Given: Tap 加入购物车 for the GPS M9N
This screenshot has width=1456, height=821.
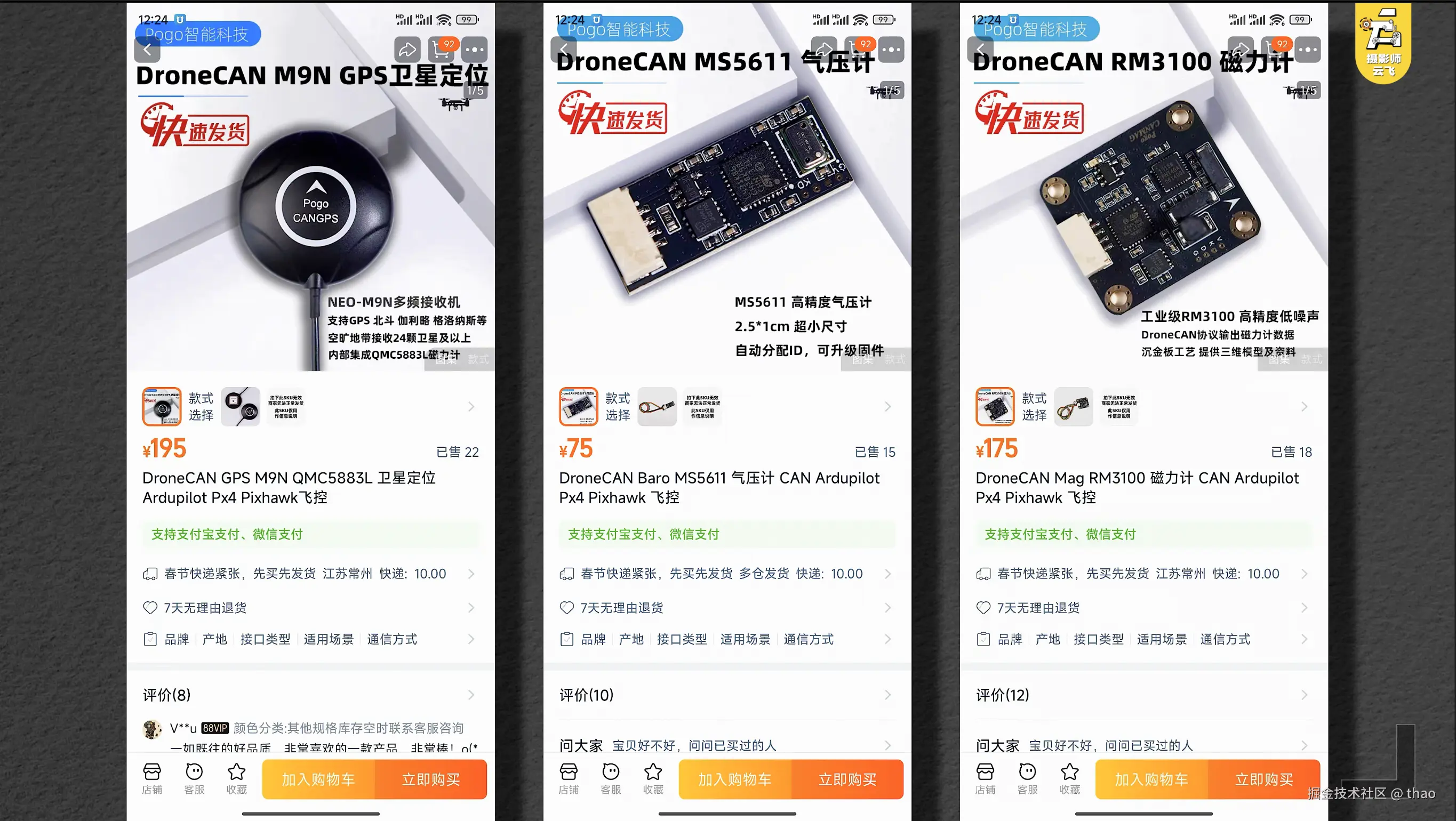Looking at the screenshot, I should [318, 779].
